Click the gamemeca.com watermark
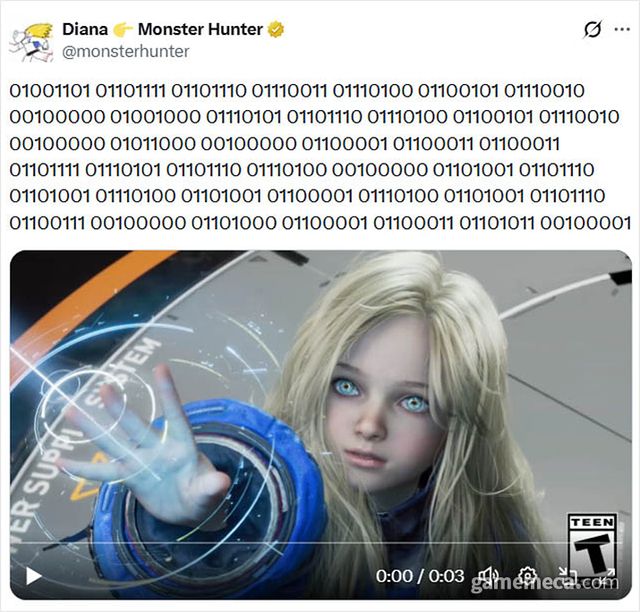The width and height of the screenshot is (640, 612). pos(545,583)
